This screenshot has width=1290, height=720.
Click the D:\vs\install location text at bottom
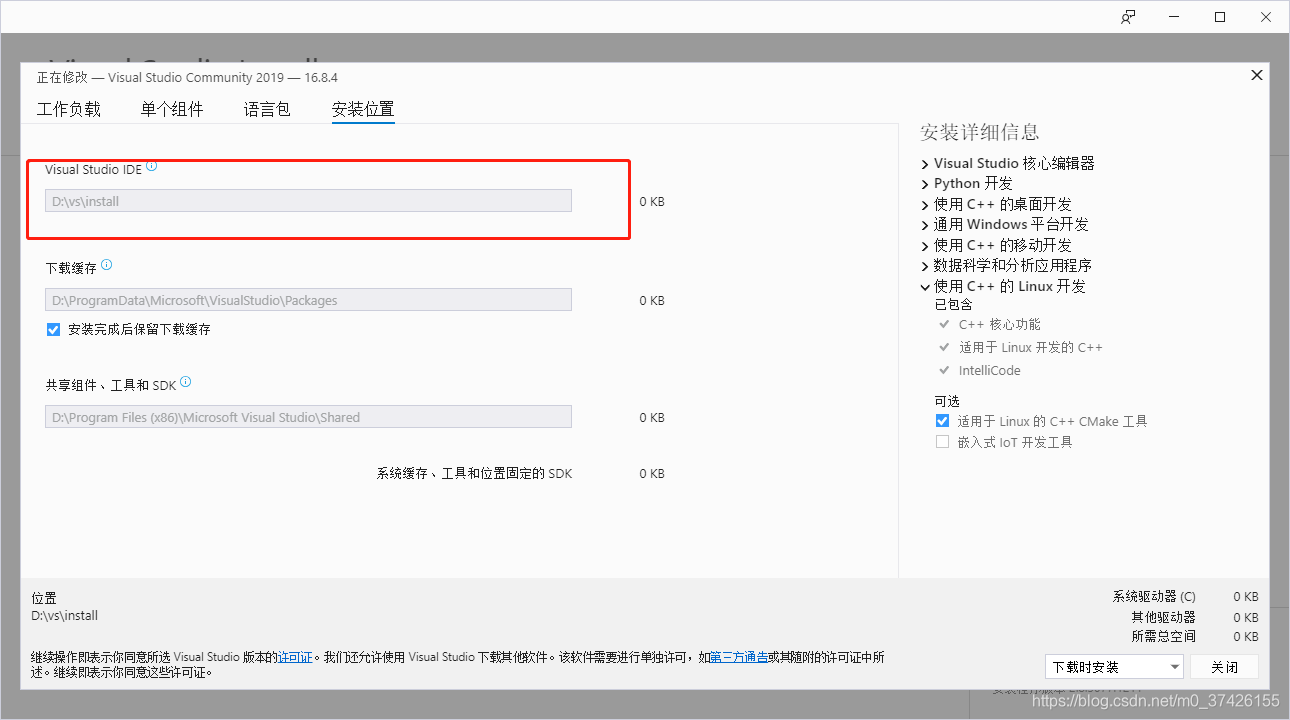point(64,616)
